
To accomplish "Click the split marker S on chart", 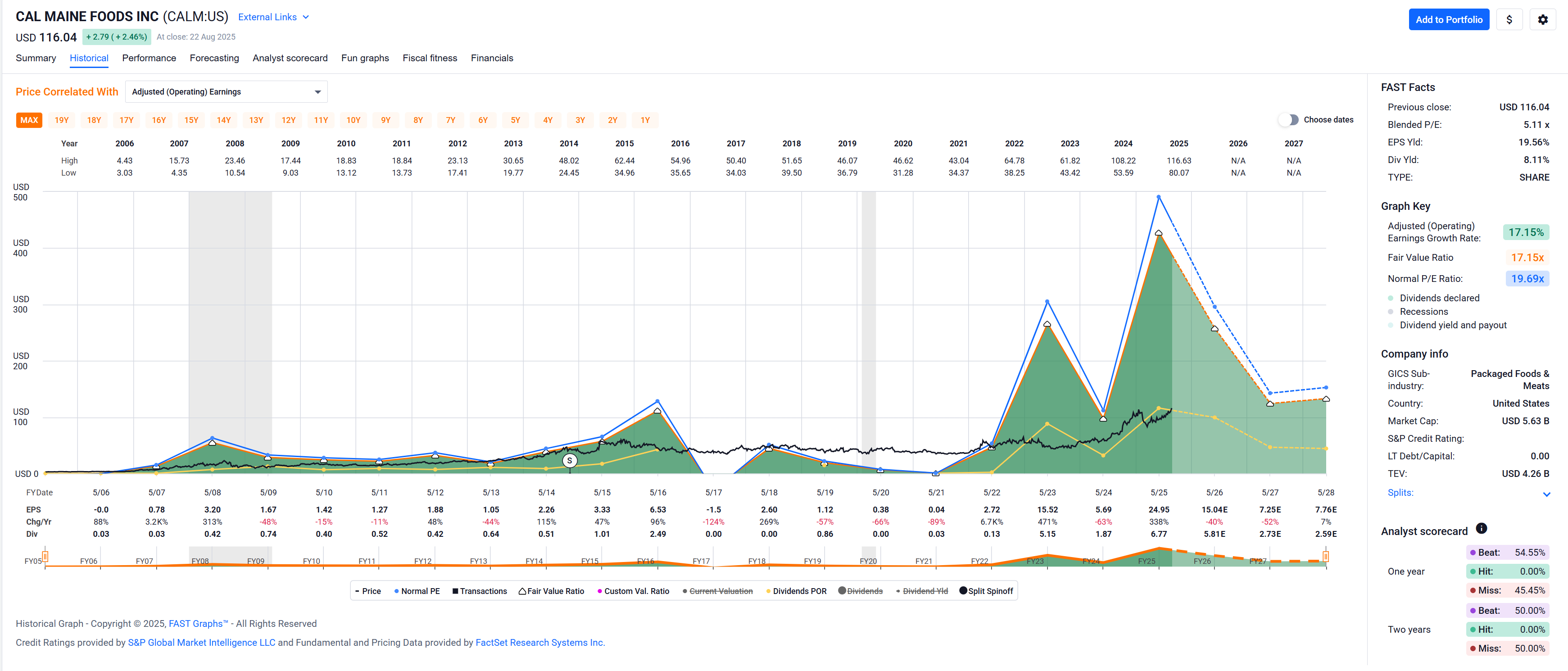I will 569,461.
